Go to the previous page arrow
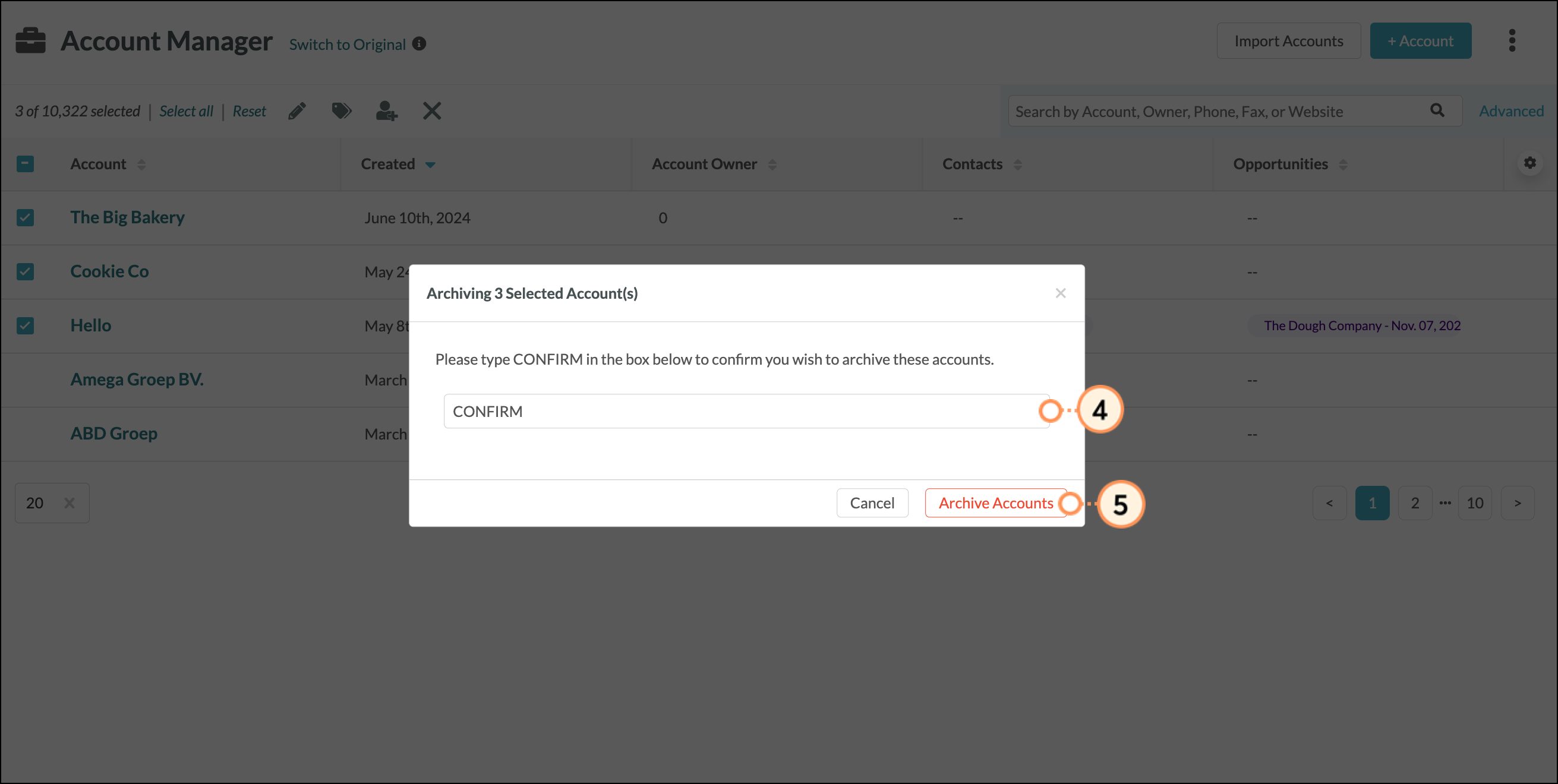Image resolution: width=1558 pixels, height=784 pixels. [x=1329, y=503]
